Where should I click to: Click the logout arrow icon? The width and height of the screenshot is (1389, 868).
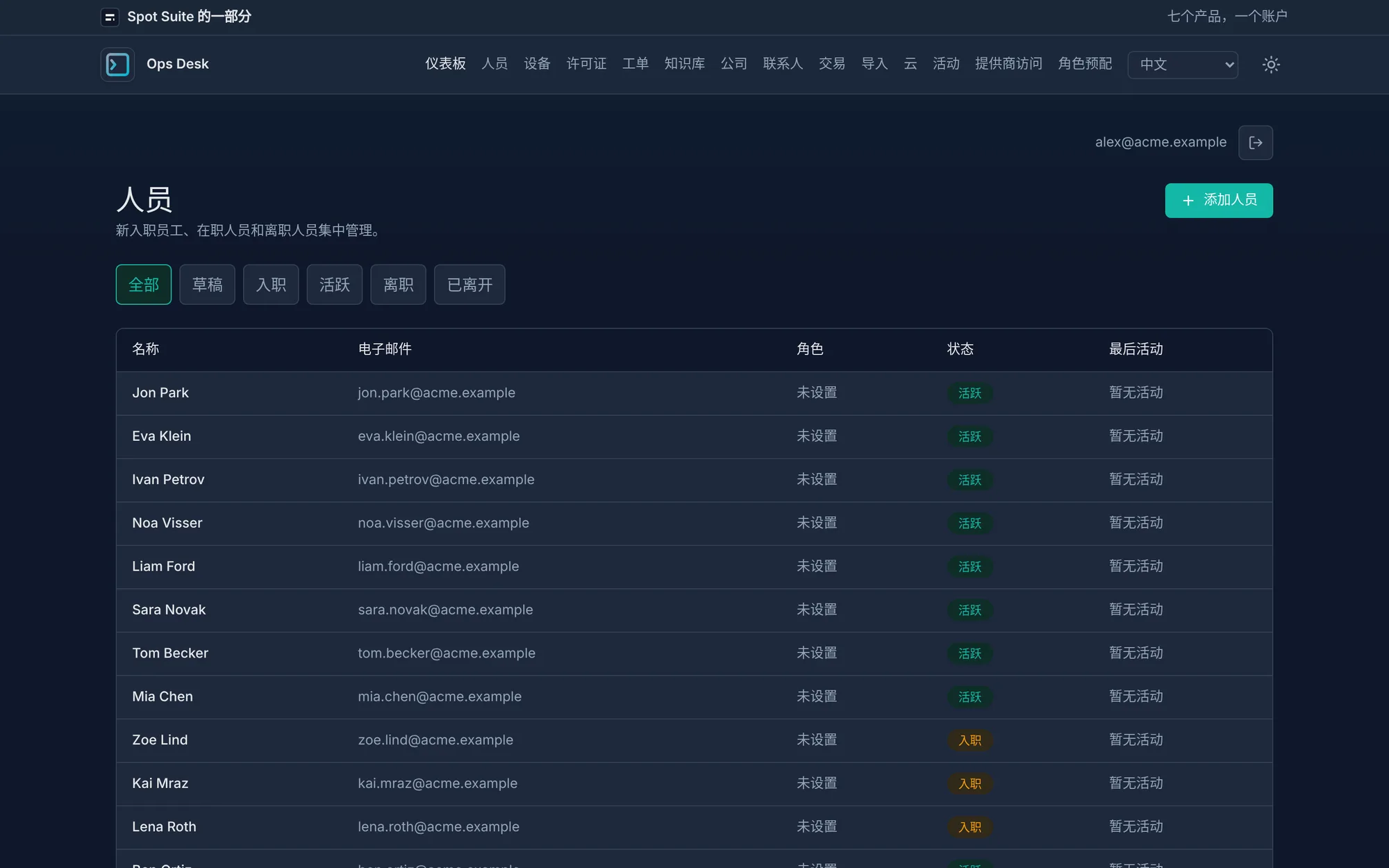(1256, 142)
